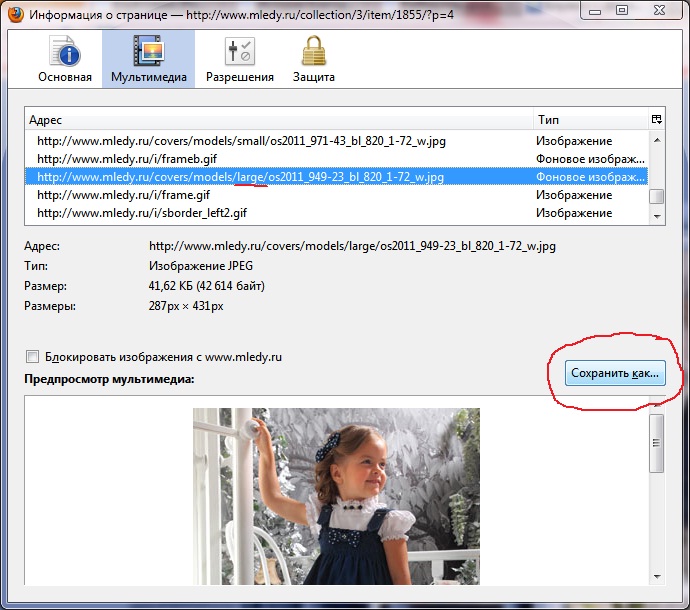Click the media list scrollbar thumb
This screenshot has width=690, height=610.
pyautogui.click(x=657, y=196)
